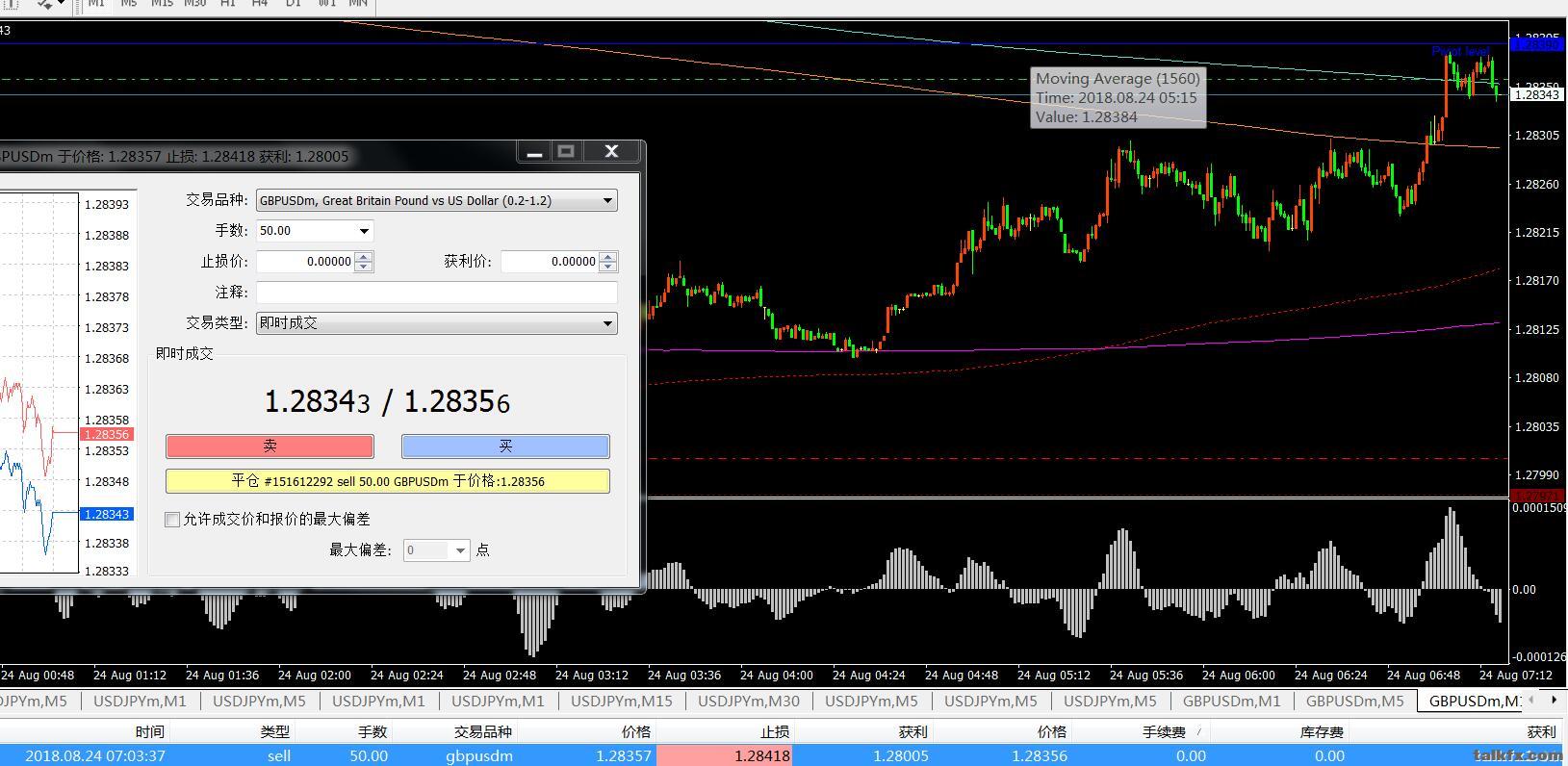Switch to the USDJPYm,M30 chart tab

click(x=749, y=701)
